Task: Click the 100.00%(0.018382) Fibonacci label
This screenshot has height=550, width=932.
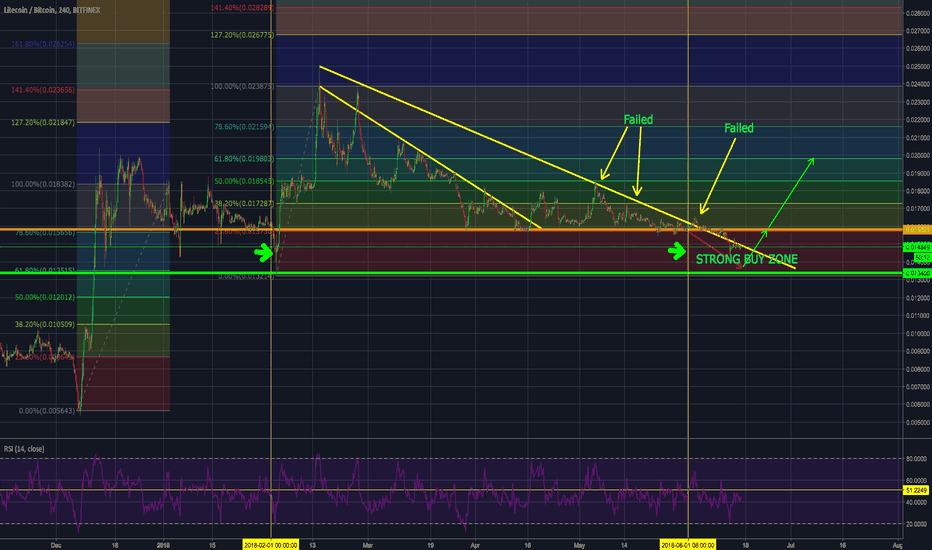Action: [x=43, y=184]
